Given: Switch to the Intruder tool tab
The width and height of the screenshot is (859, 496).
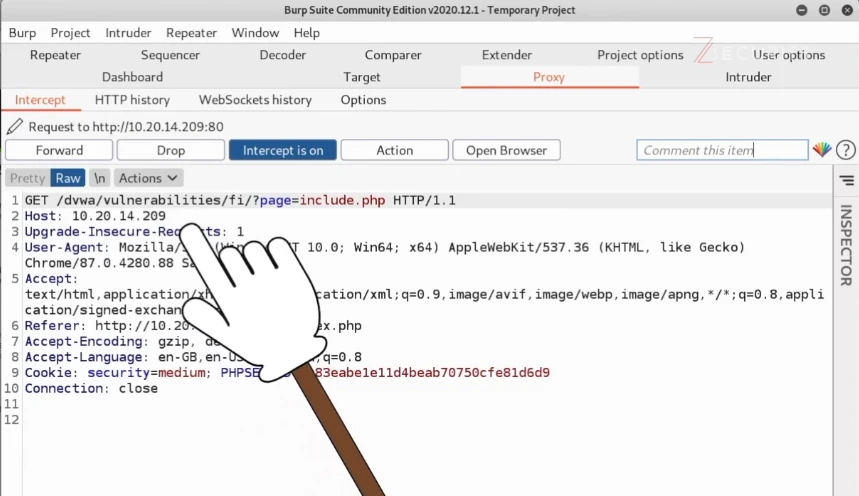Looking at the screenshot, I should click(x=748, y=77).
